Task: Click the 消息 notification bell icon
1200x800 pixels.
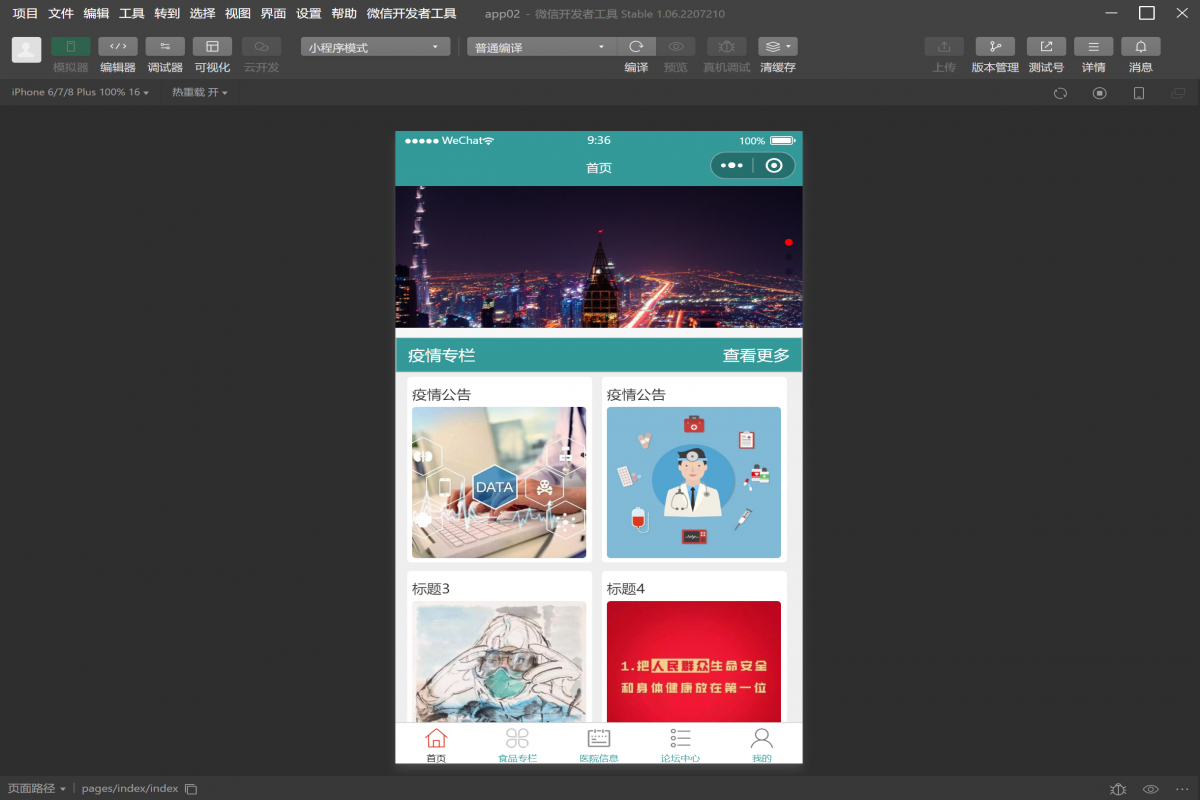Action: tap(1140, 47)
